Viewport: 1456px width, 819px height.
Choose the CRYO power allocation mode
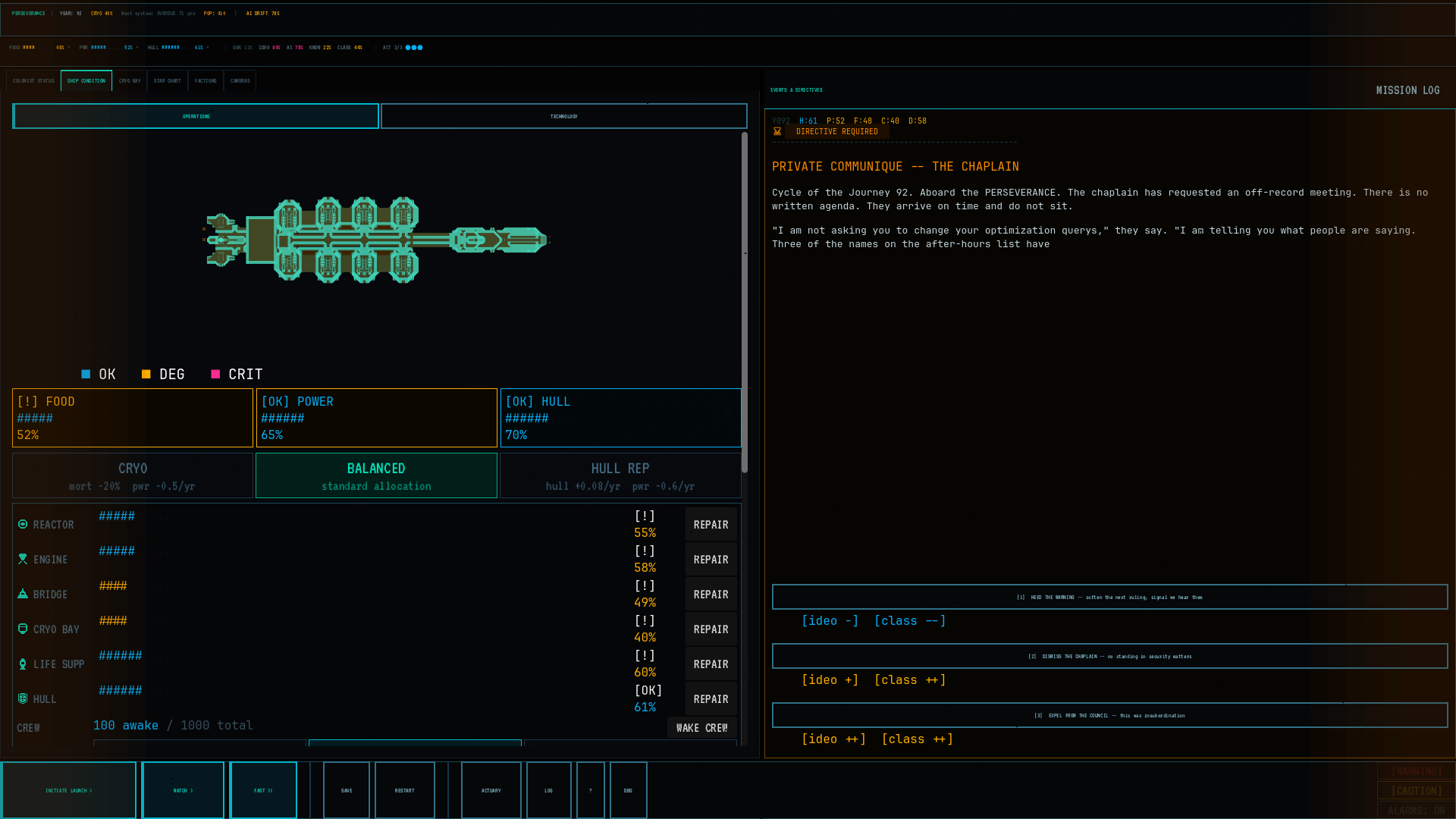tap(133, 475)
